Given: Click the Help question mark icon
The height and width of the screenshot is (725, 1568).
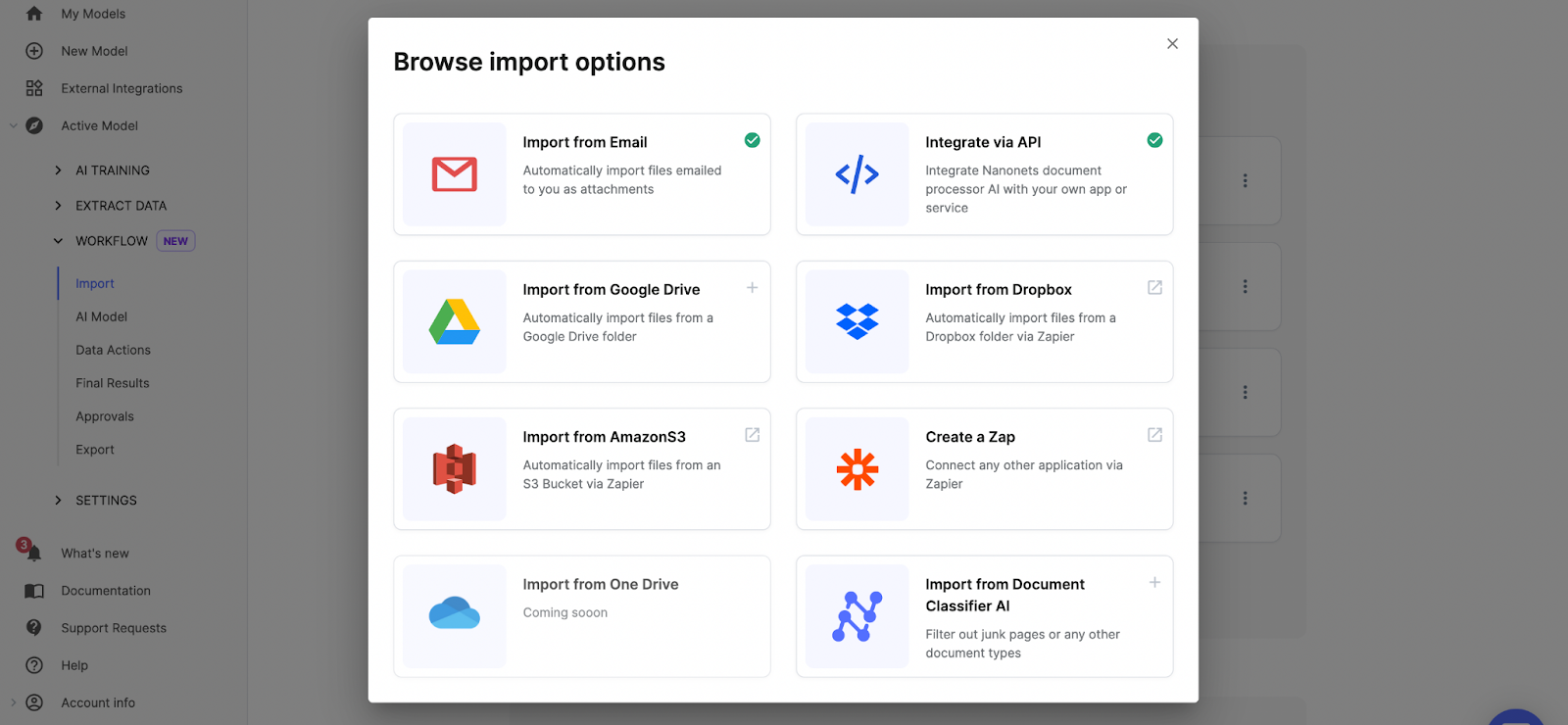Looking at the screenshot, I should coord(34,665).
